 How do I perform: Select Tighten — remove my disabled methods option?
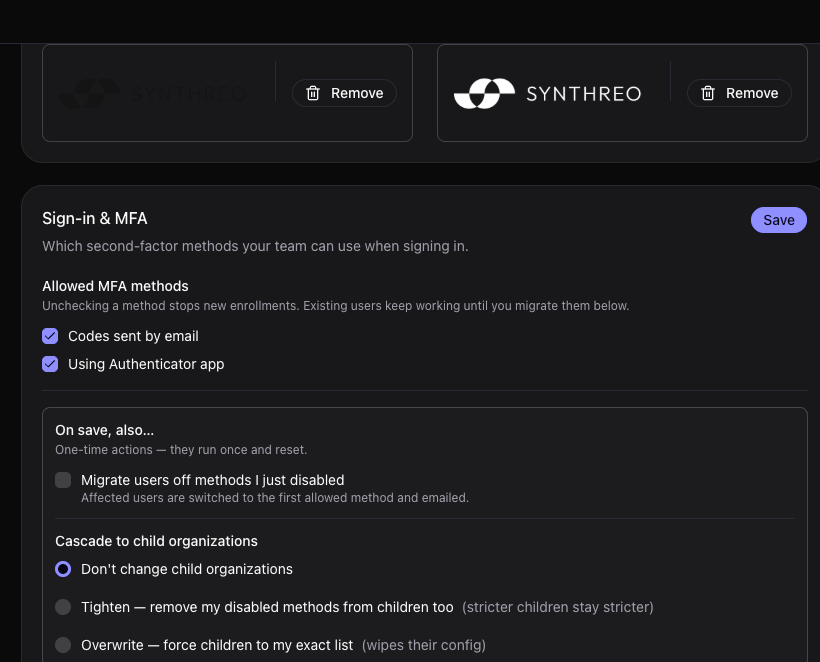click(63, 607)
